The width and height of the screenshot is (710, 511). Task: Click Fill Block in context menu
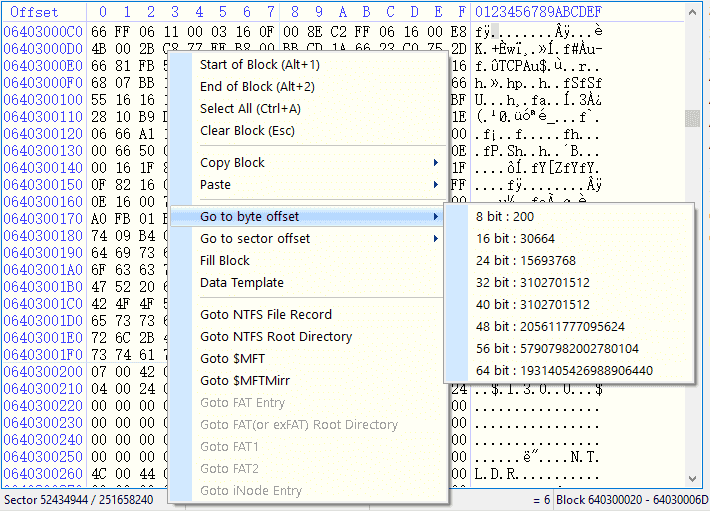[x=225, y=261]
